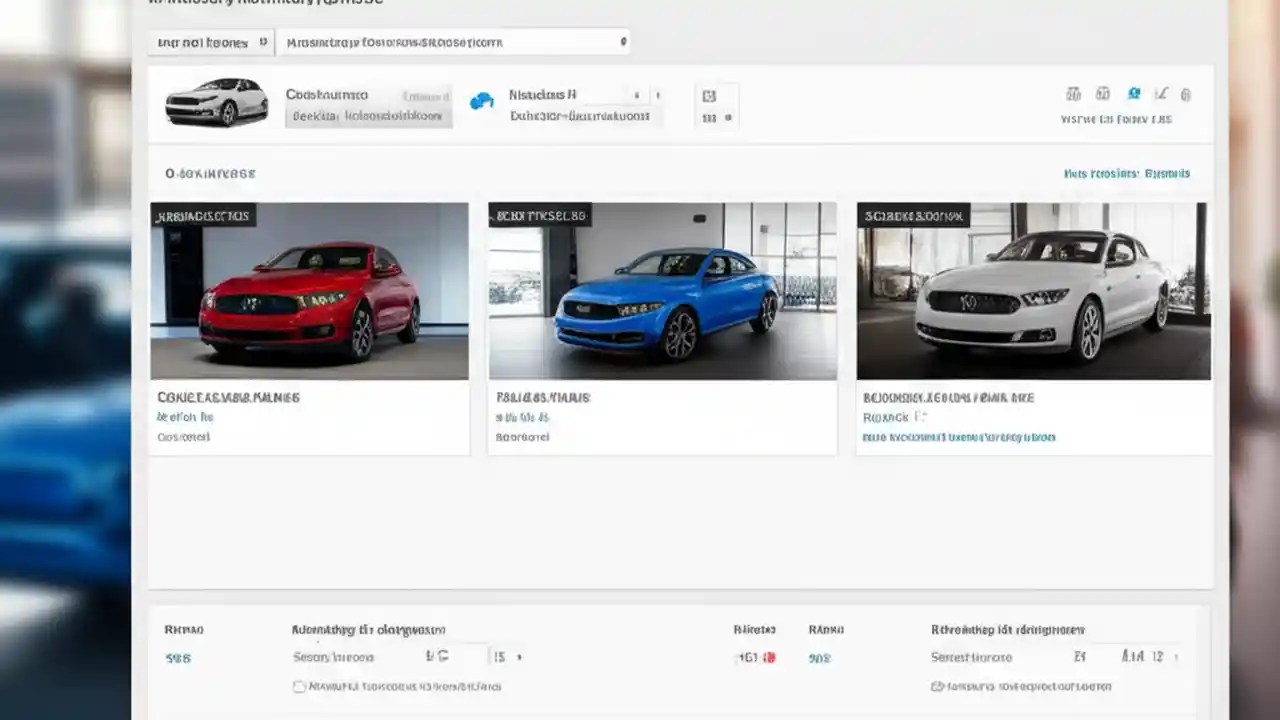Click the red counter badge in the bottom bar
1280x720 pixels.
pos(770,658)
